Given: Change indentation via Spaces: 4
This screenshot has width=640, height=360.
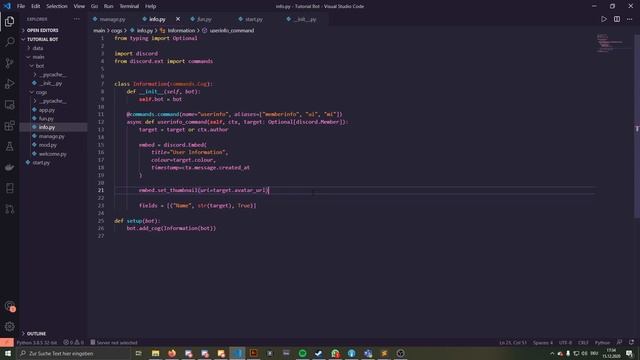Looking at the screenshot, I should click(x=543, y=342).
